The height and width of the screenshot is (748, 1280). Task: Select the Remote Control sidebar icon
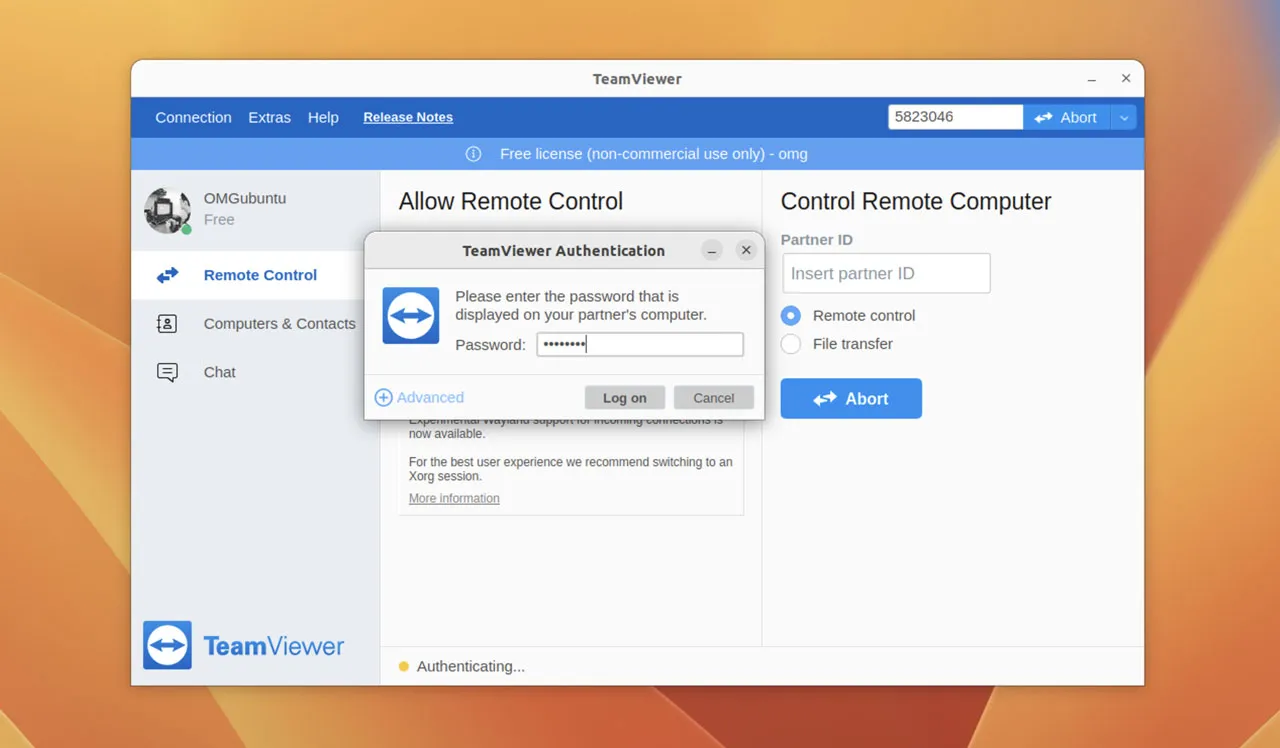pos(165,275)
